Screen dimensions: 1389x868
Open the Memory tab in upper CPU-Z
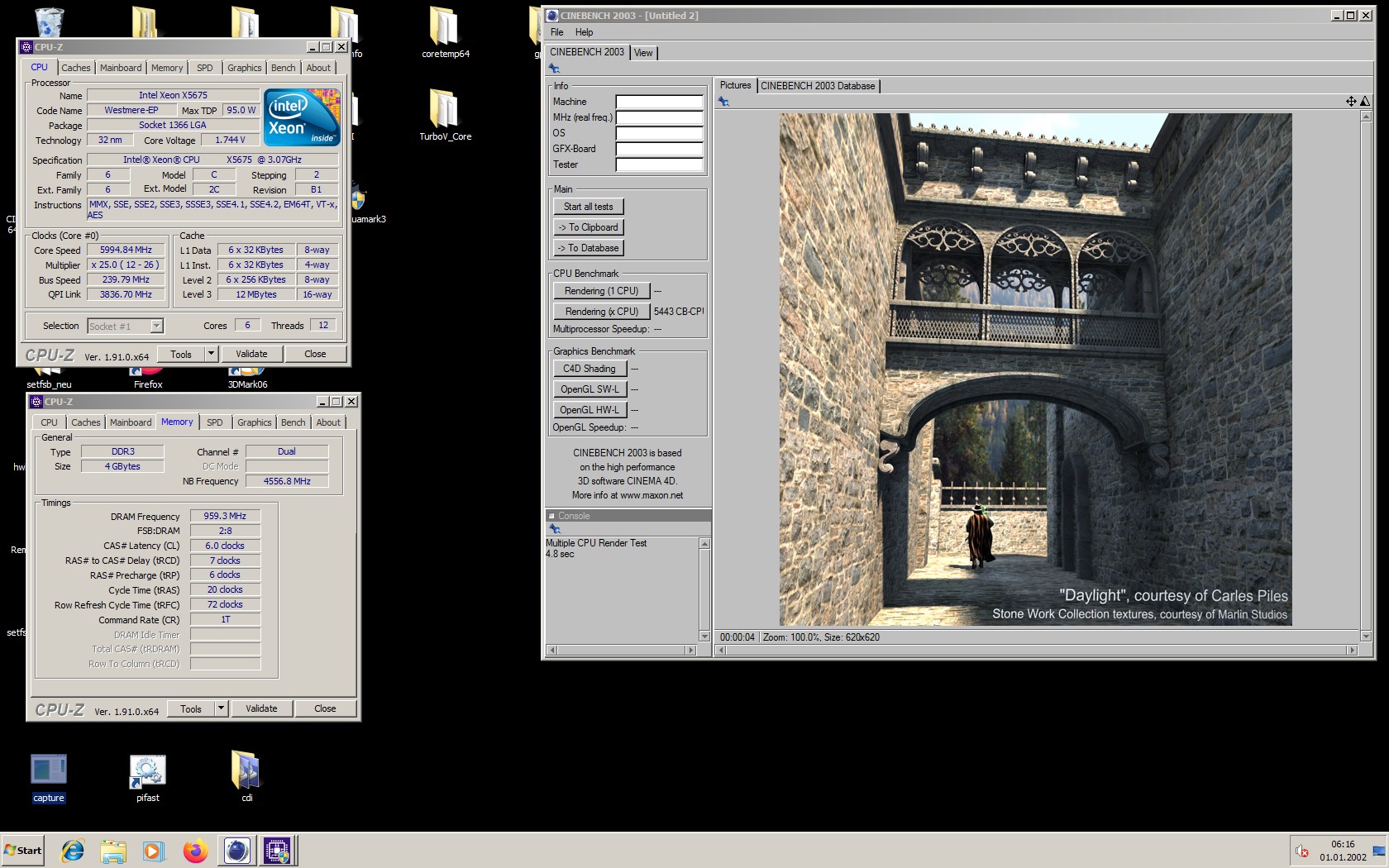(x=167, y=68)
